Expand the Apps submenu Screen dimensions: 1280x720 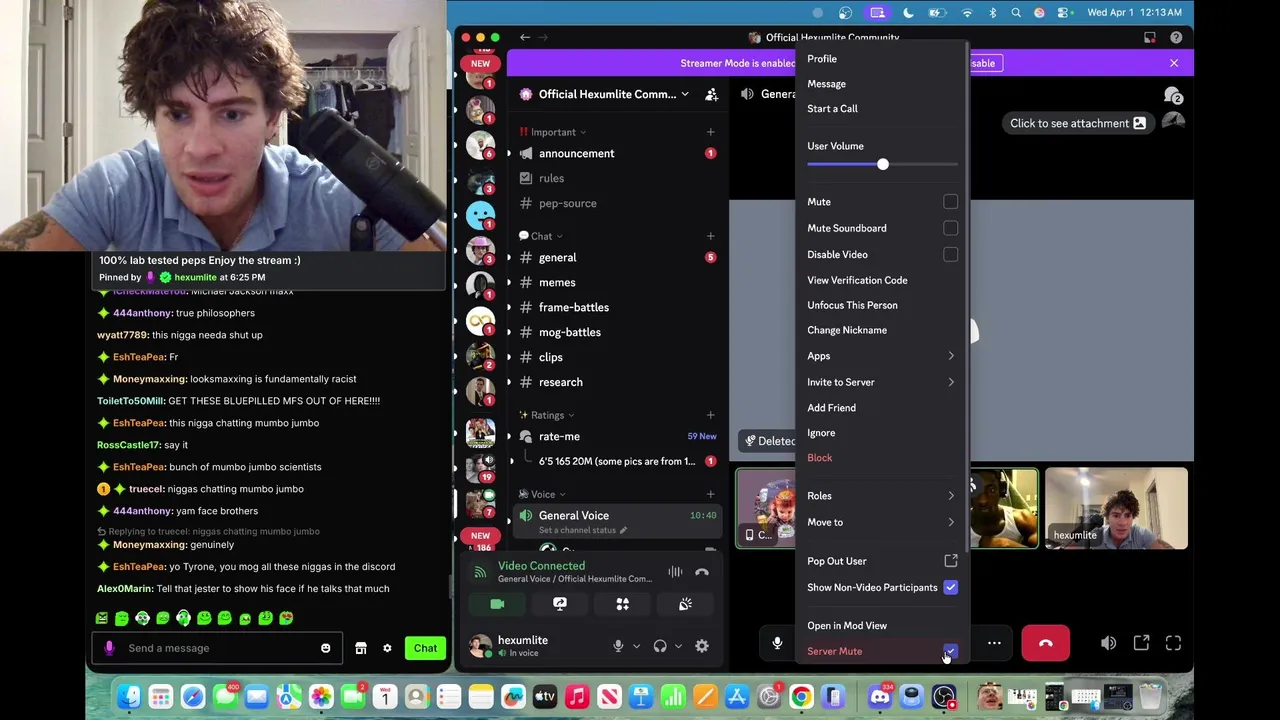(882, 356)
